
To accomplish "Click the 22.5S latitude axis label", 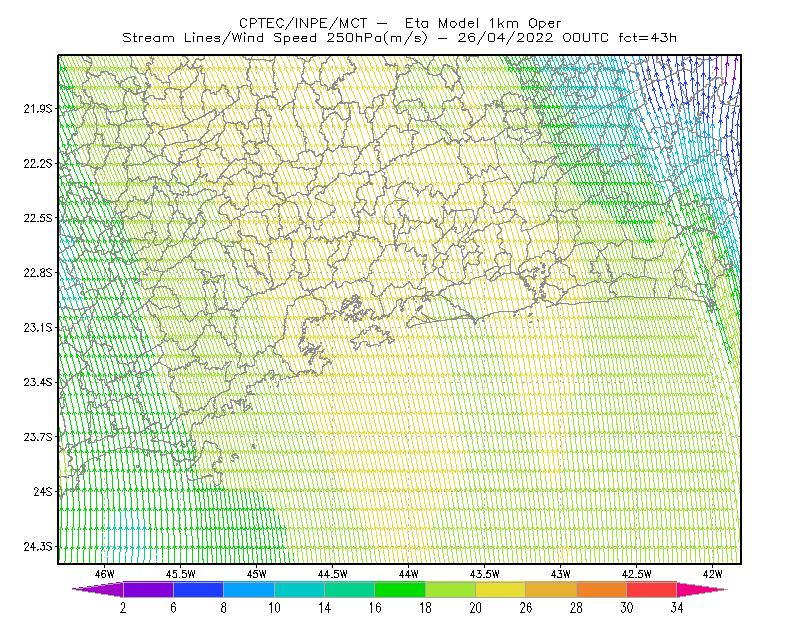I will (38, 218).
